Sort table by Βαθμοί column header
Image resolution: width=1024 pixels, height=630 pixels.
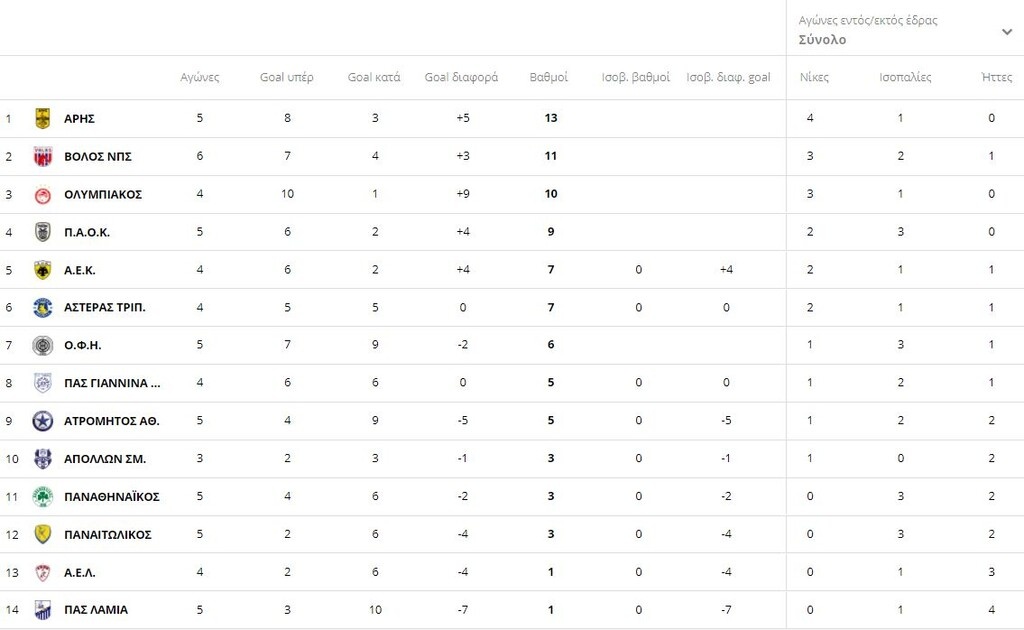(549, 78)
